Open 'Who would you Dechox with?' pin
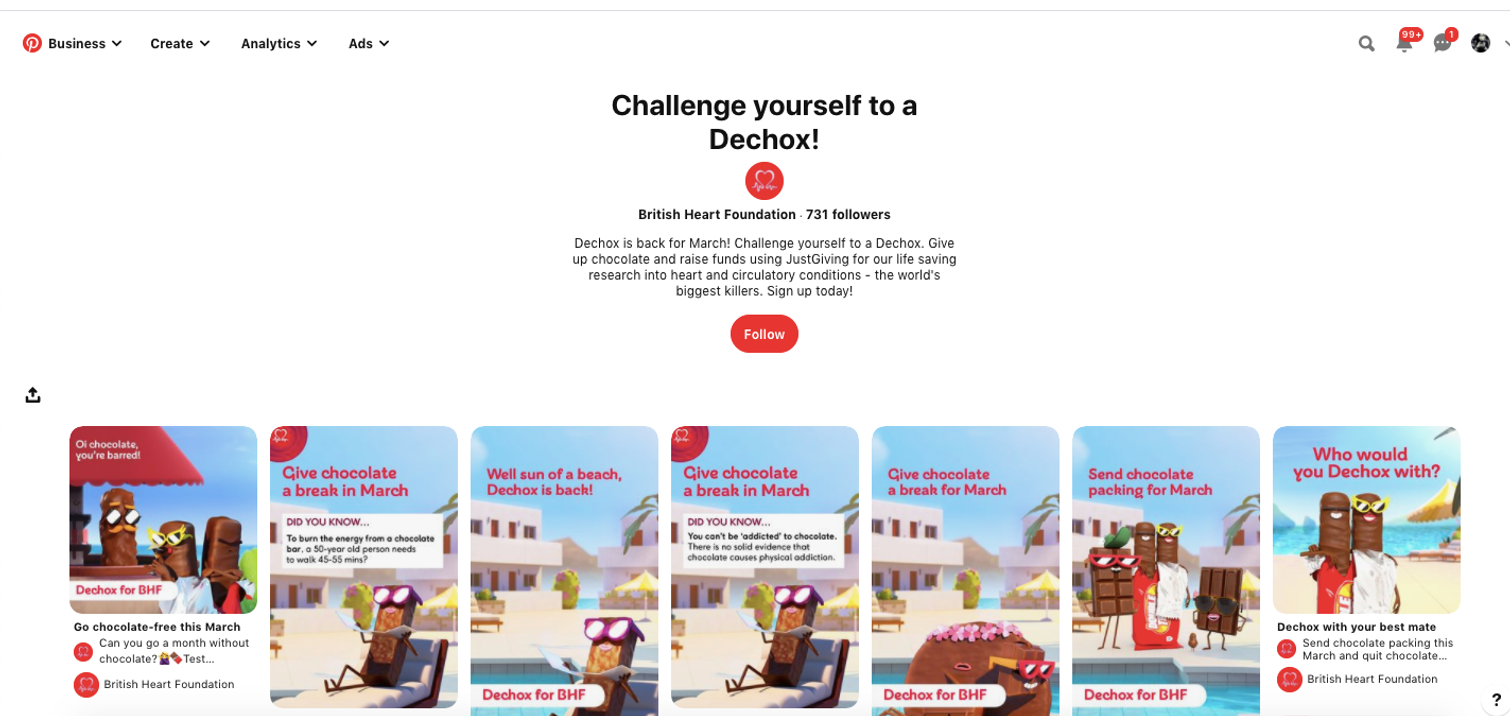This screenshot has height=716, width=1510. pyautogui.click(x=1366, y=520)
